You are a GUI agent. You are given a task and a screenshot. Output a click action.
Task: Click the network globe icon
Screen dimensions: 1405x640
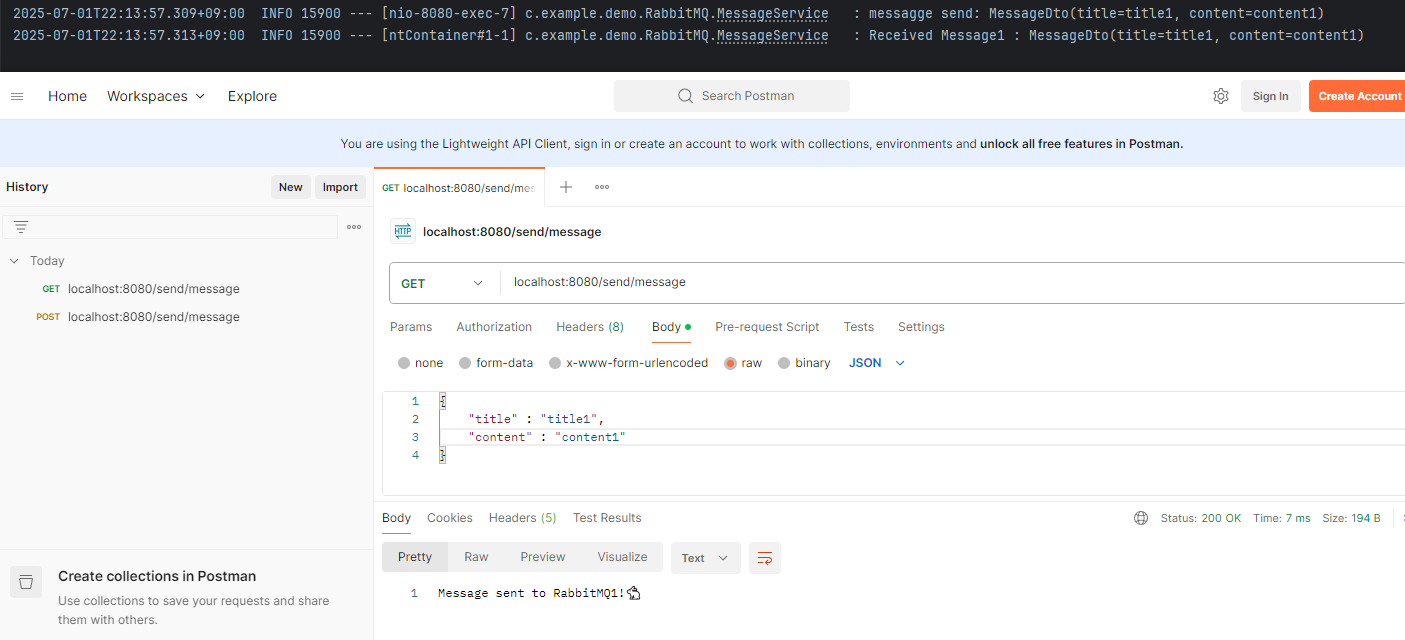point(1141,518)
